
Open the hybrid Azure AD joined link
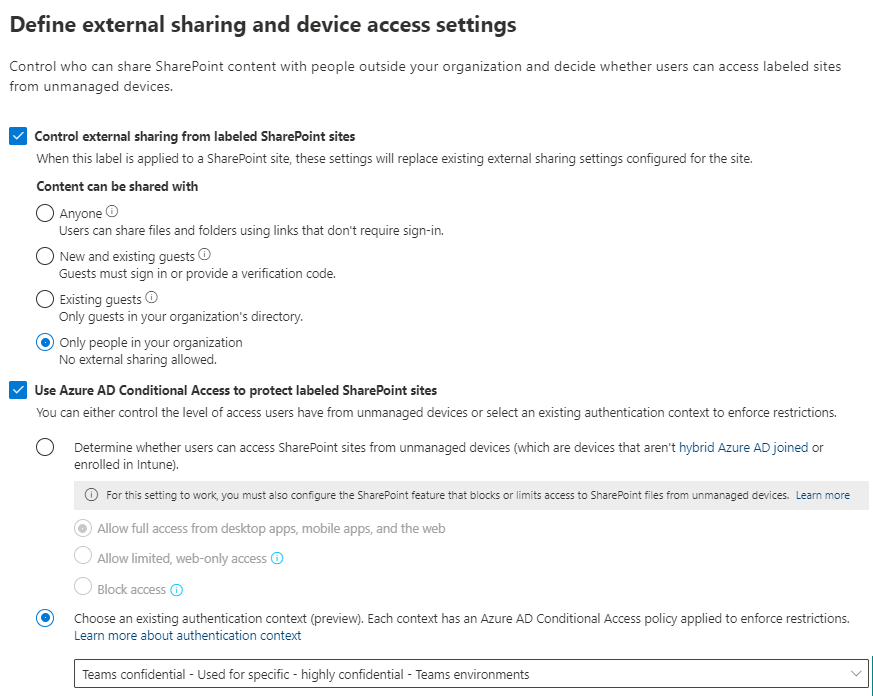point(743,448)
